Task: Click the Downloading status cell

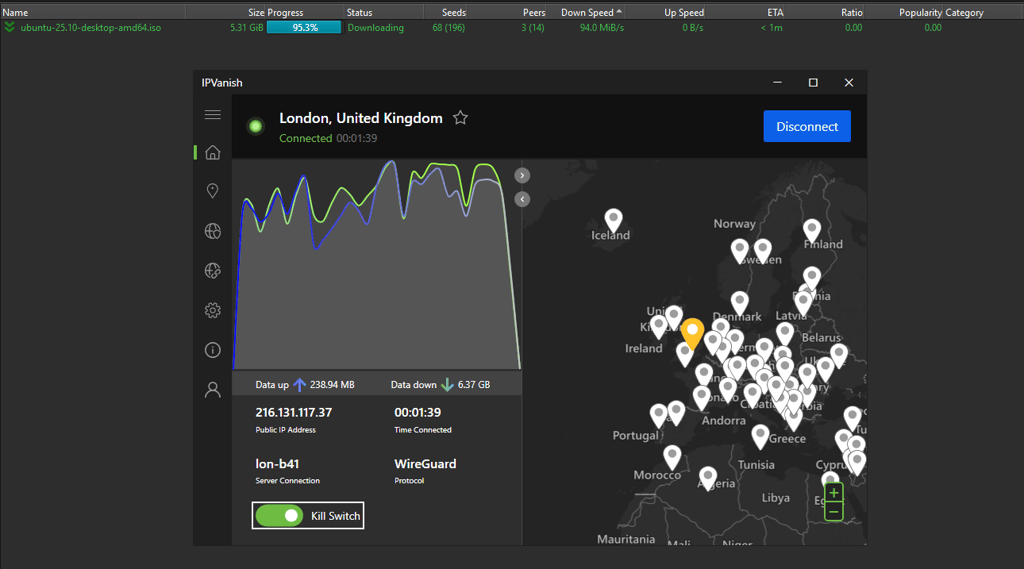Action: pyautogui.click(x=376, y=27)
